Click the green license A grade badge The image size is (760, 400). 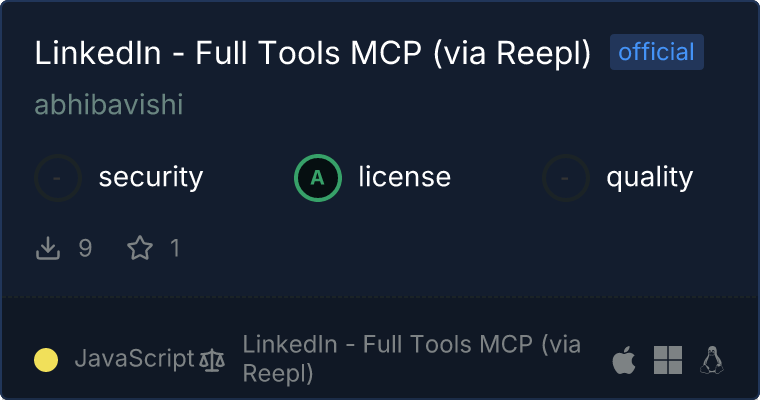318,178
